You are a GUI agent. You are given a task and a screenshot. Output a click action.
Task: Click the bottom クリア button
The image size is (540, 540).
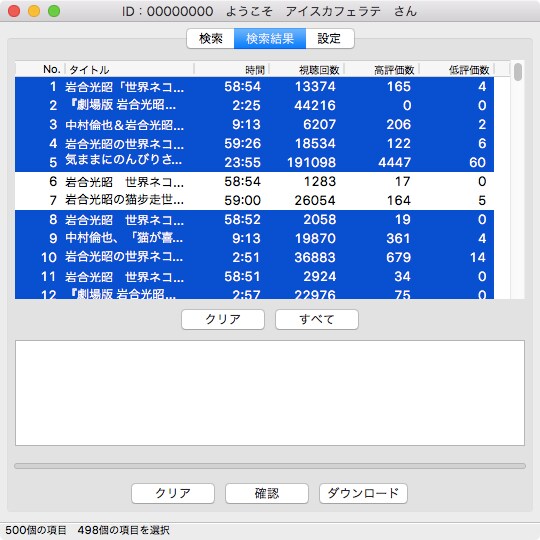tap(173, 493)
